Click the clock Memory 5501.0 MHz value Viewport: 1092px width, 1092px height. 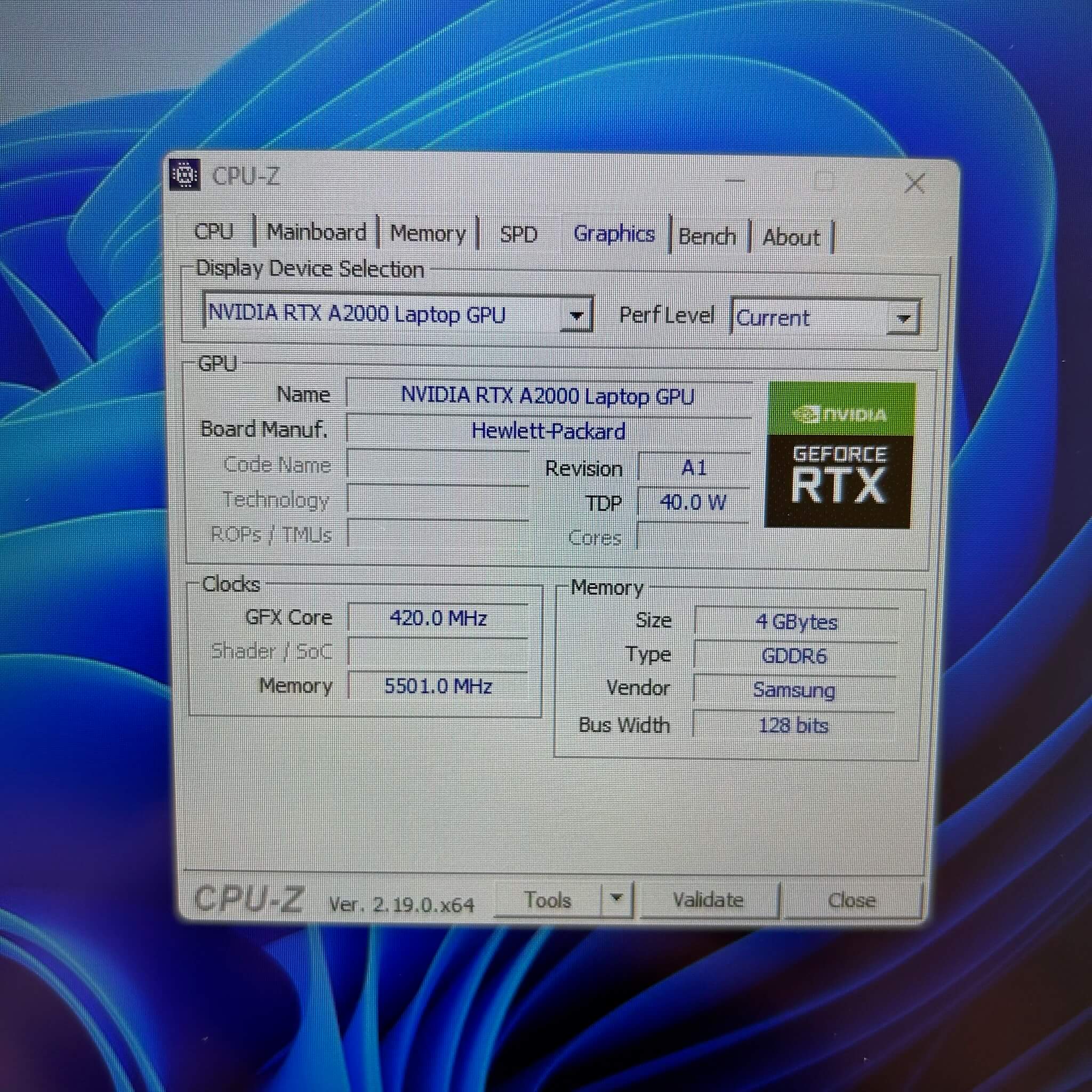438,686
